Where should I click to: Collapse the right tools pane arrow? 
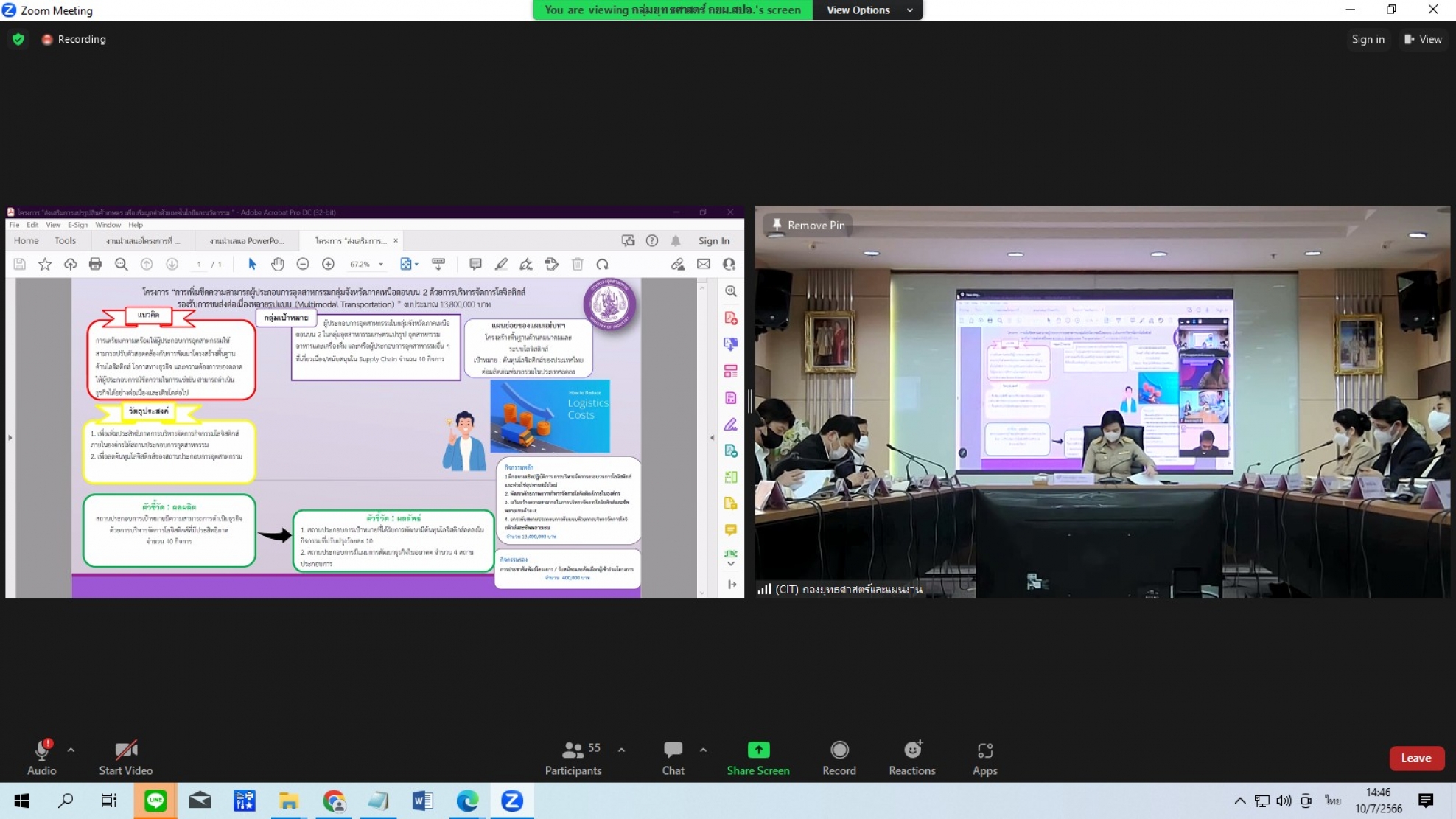(x=712, y=437)
